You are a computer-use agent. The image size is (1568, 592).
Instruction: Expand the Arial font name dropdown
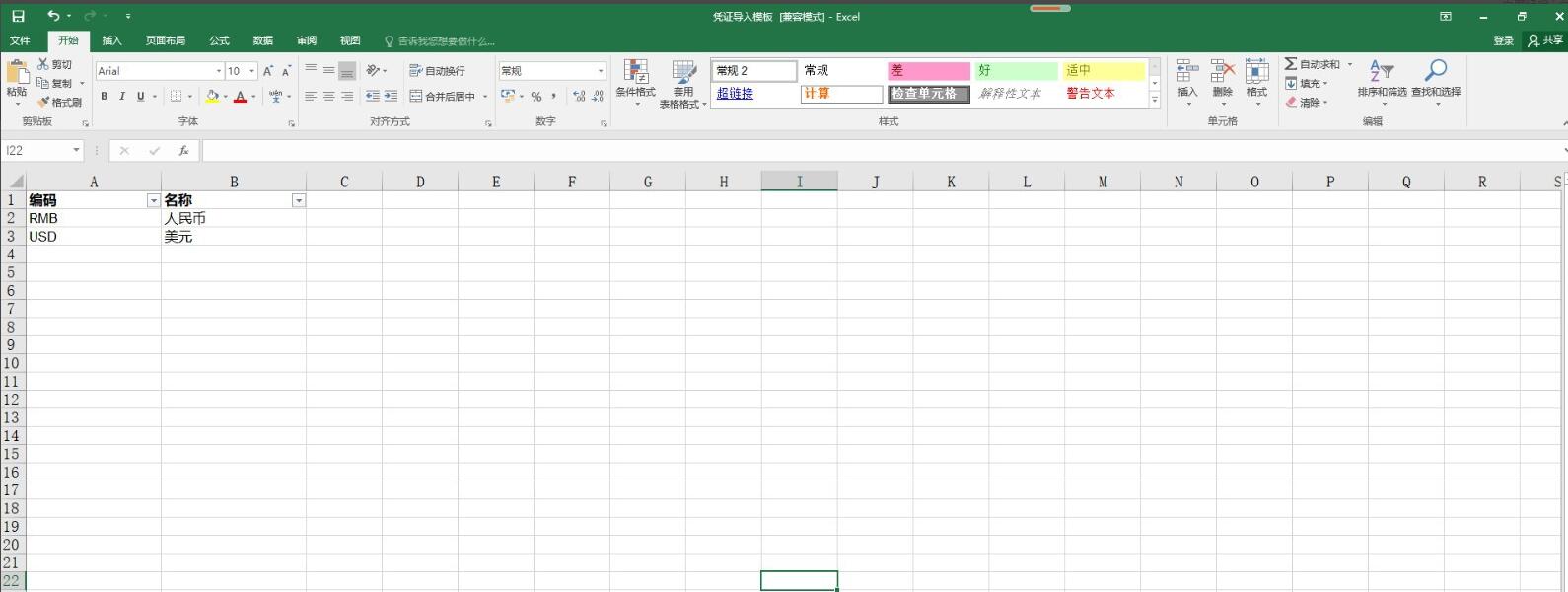pos(218,71)
